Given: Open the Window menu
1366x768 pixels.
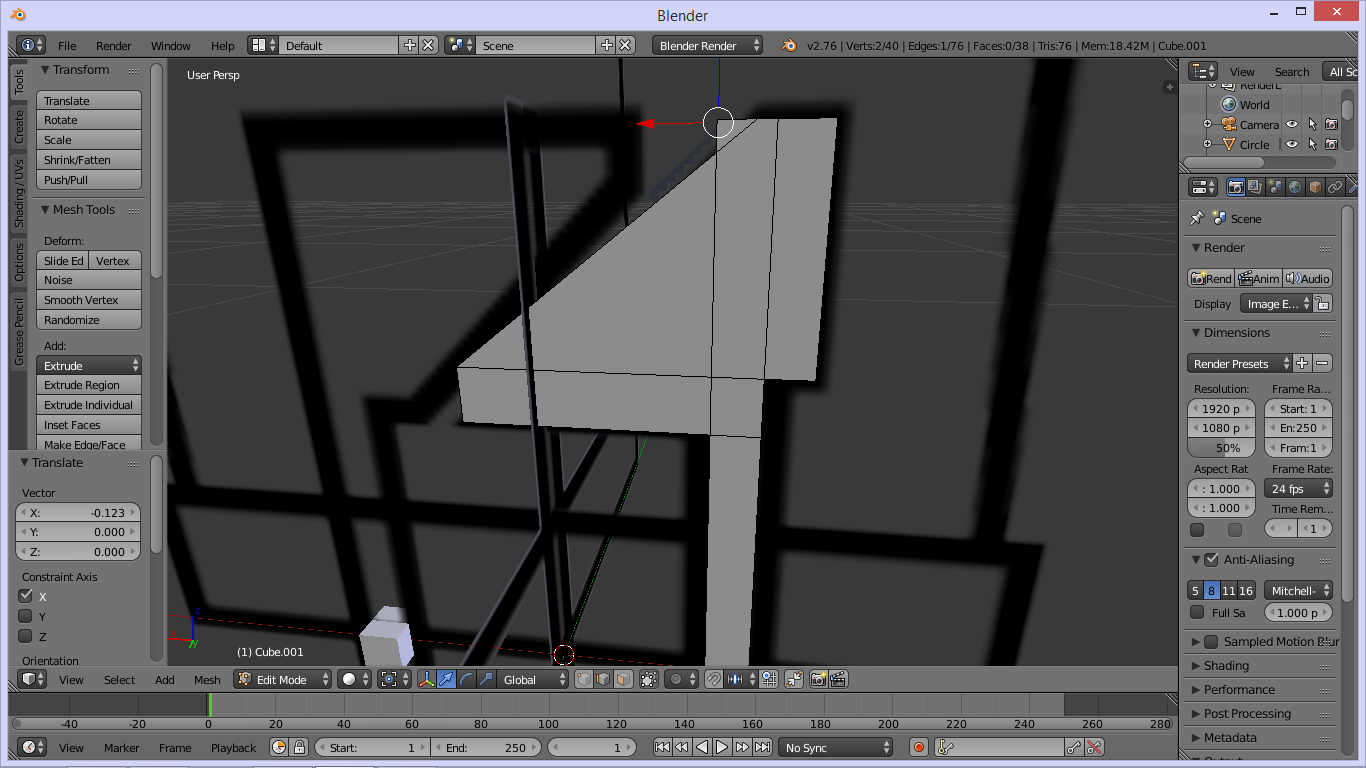Looking at the screenshot, I should pyautogui.click(x=171, y=46).
